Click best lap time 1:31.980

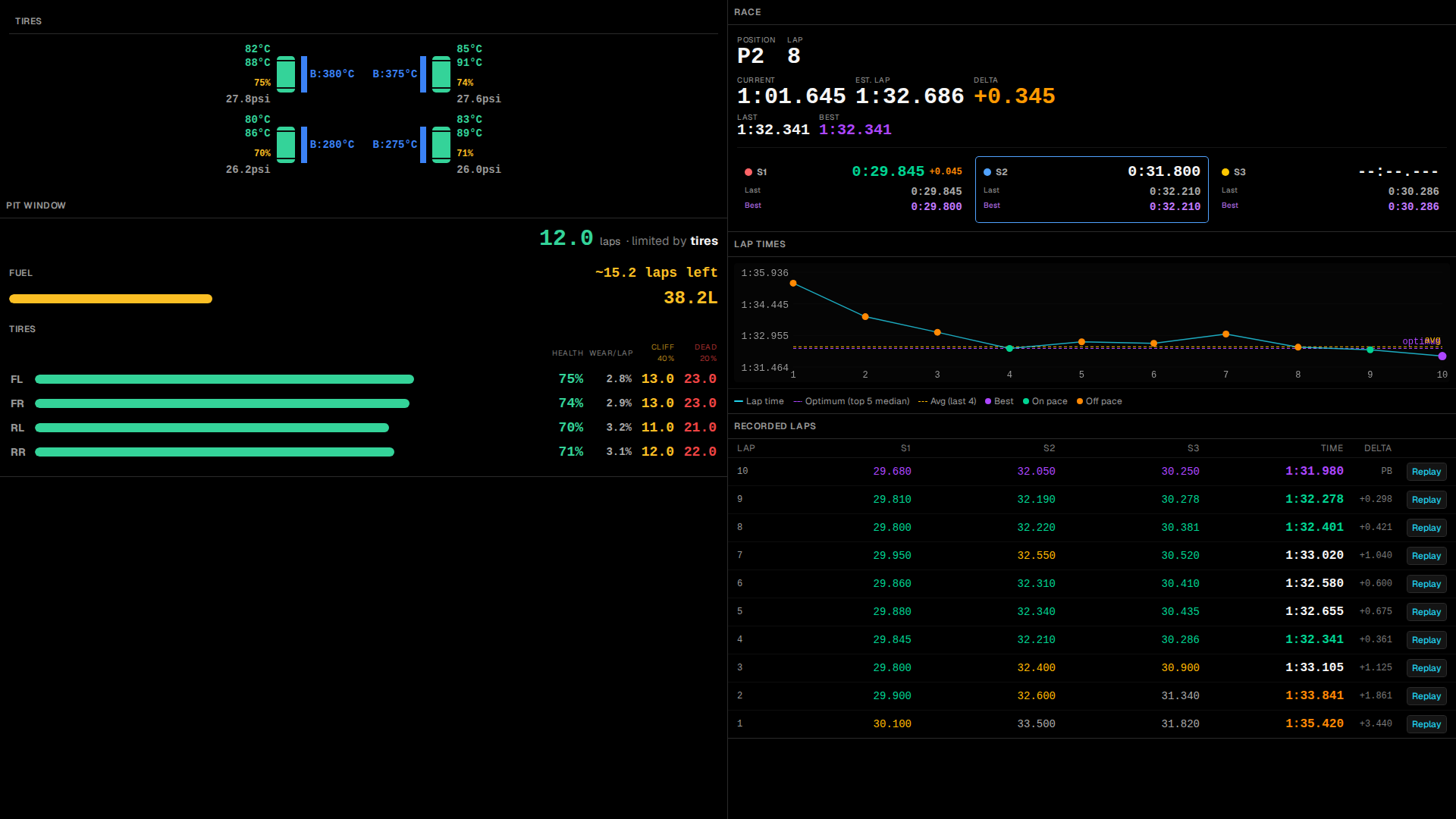(x=1314, y=471)
